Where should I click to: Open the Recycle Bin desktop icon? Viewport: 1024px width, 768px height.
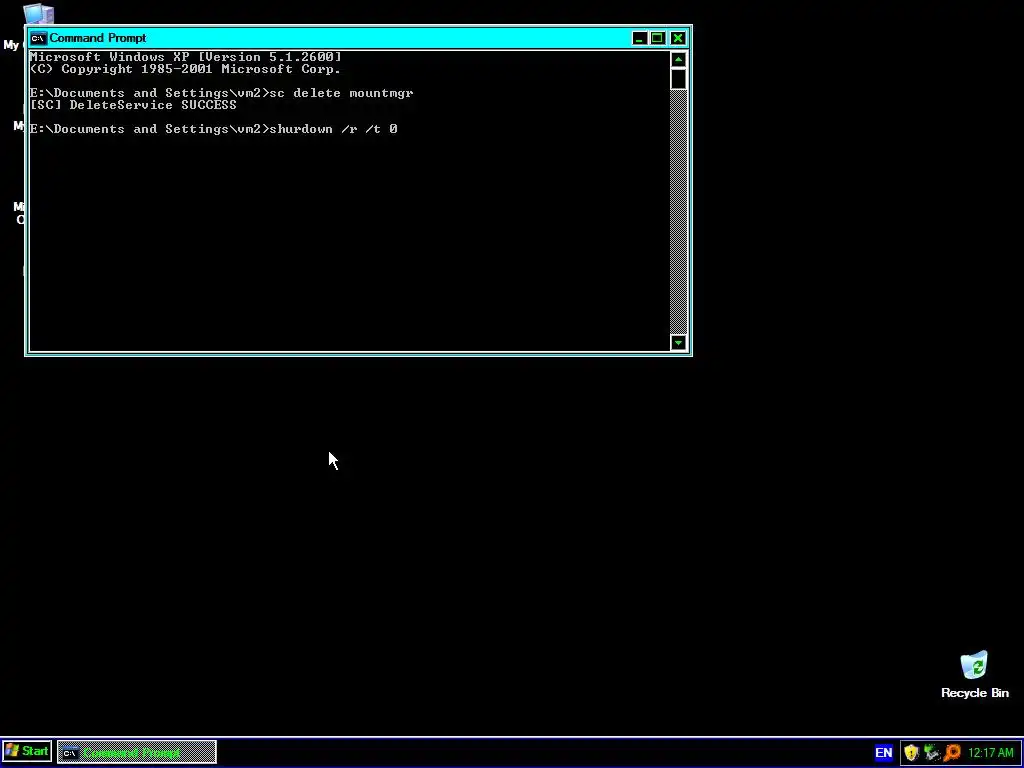(x=974, y=665)
